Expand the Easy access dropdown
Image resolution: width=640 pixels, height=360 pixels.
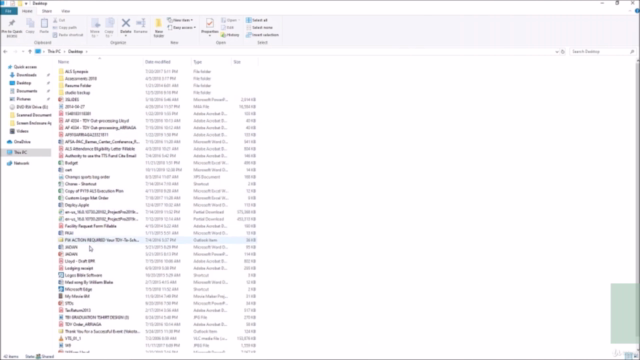[x=182, y=27]
